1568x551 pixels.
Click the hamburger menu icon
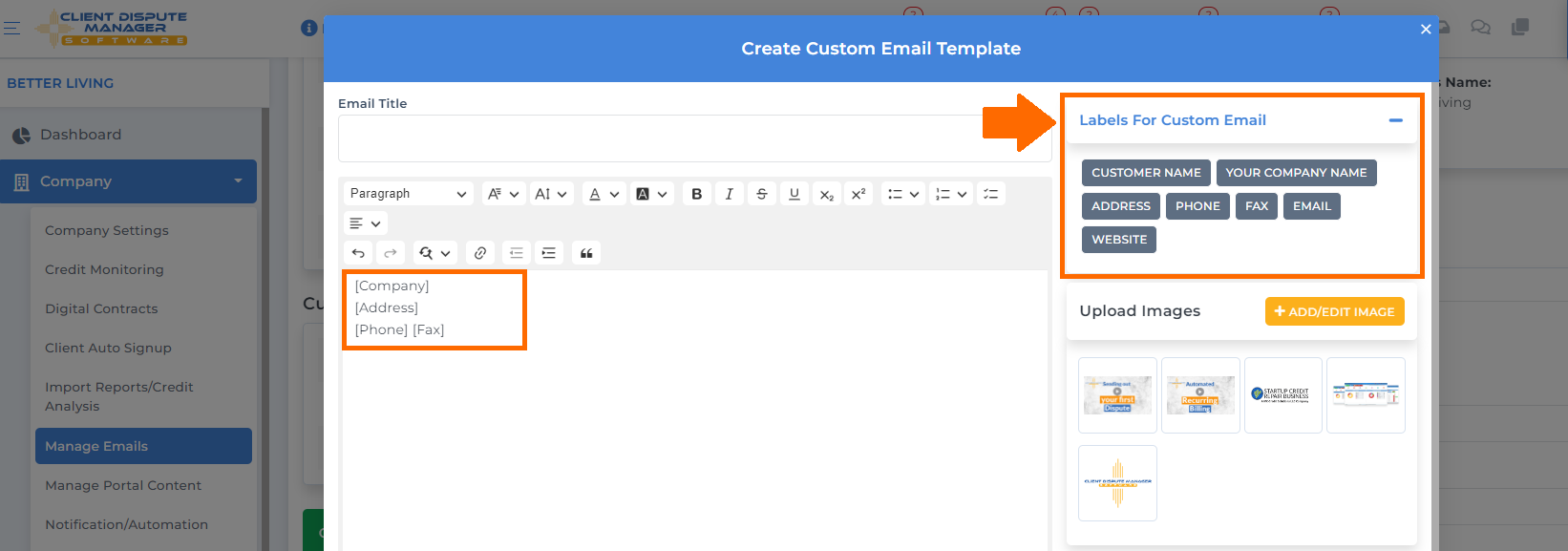click(x=11, y=29)
